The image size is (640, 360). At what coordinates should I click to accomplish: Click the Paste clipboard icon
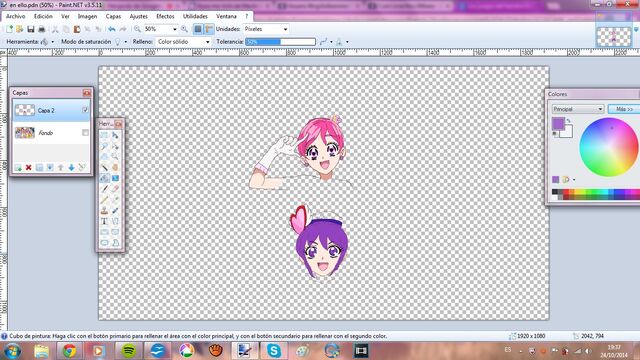77,29
